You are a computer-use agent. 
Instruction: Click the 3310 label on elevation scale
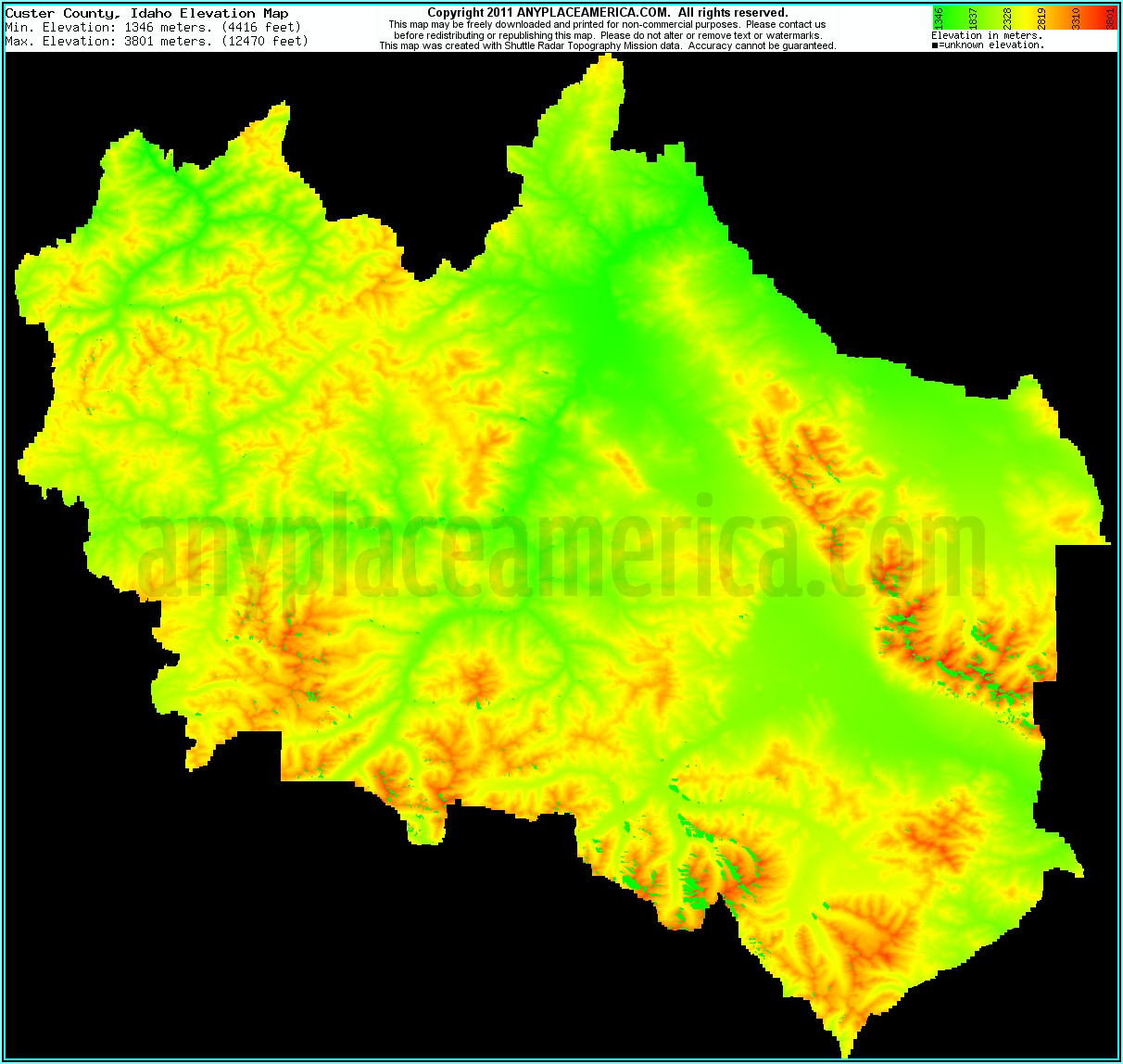point(1077,18)
